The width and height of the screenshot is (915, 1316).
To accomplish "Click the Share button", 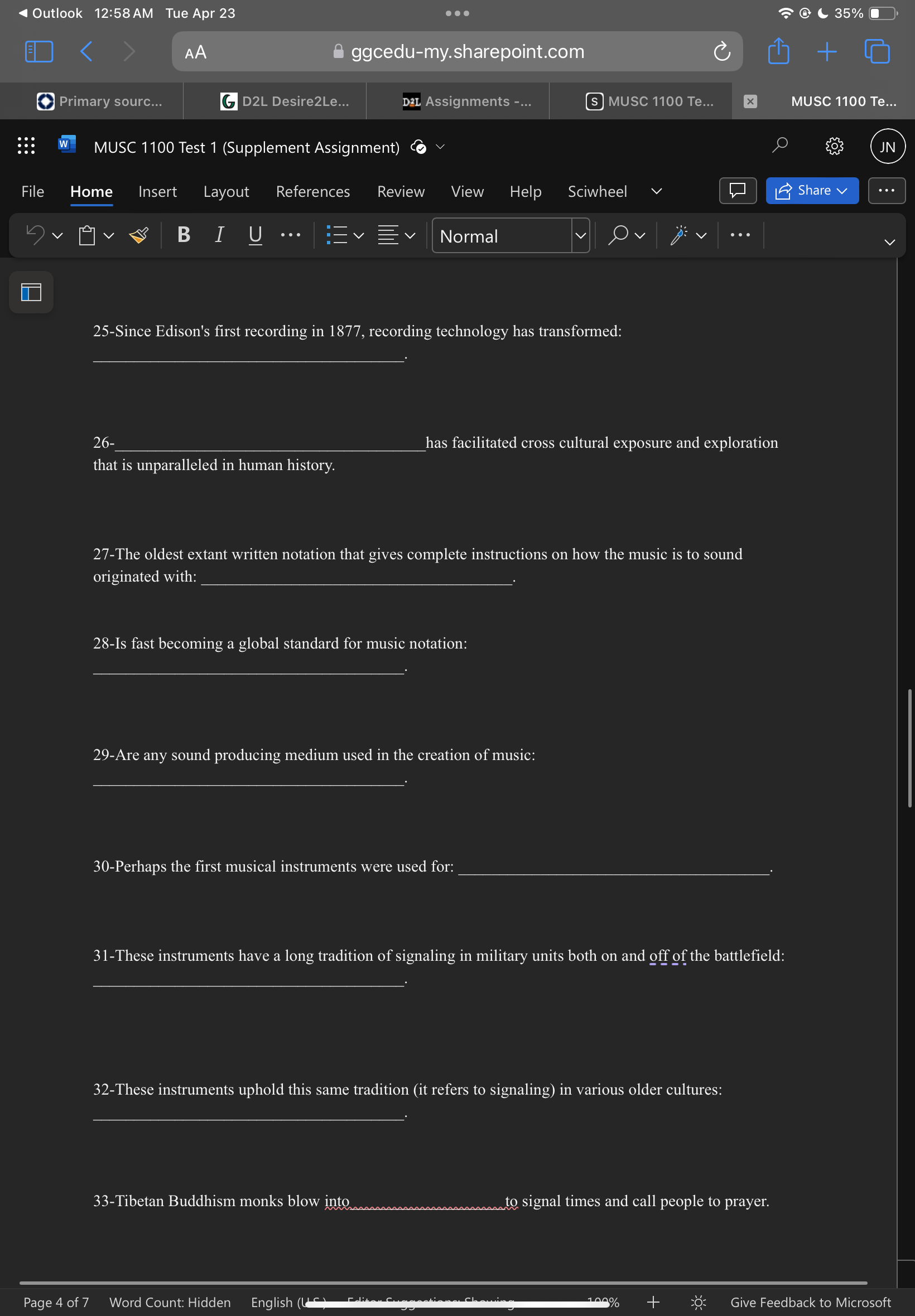I will [x=812, y=191].
